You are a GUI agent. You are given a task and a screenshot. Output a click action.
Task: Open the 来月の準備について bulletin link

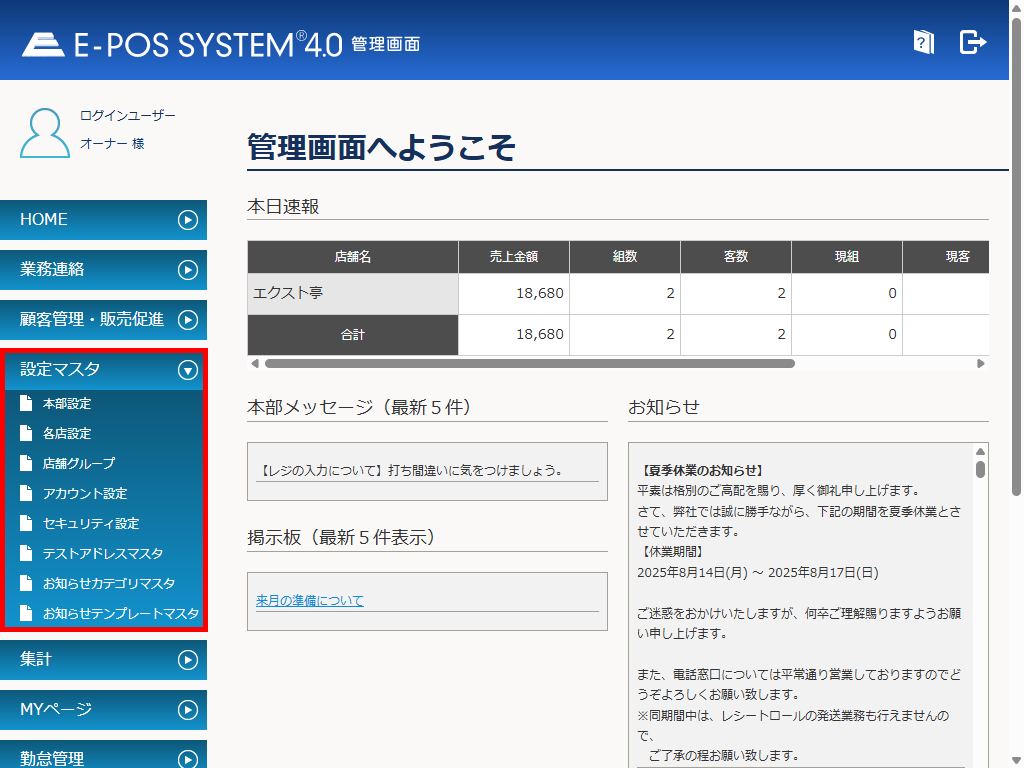click(310, 601)
